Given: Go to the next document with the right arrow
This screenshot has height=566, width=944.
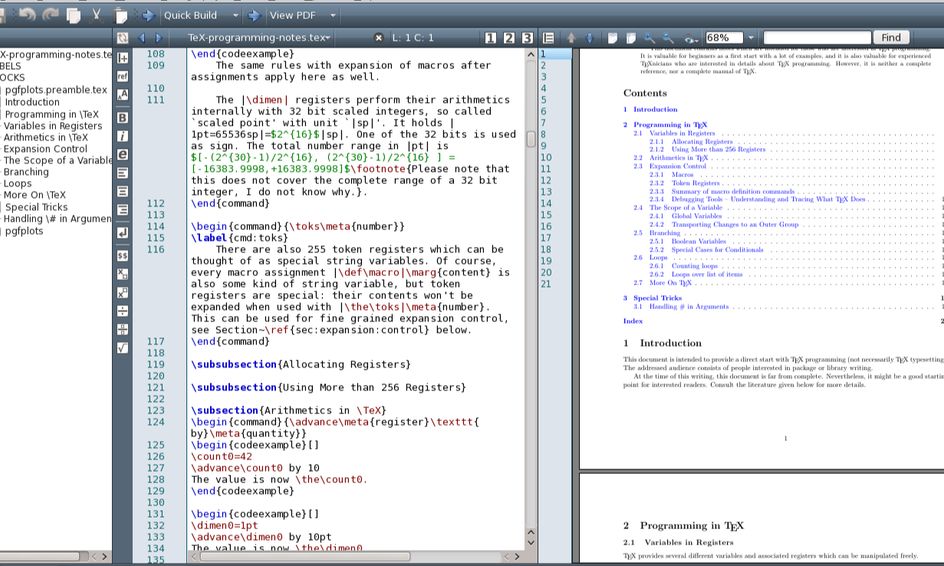Looking at the screenshot, I should (158, 37).
